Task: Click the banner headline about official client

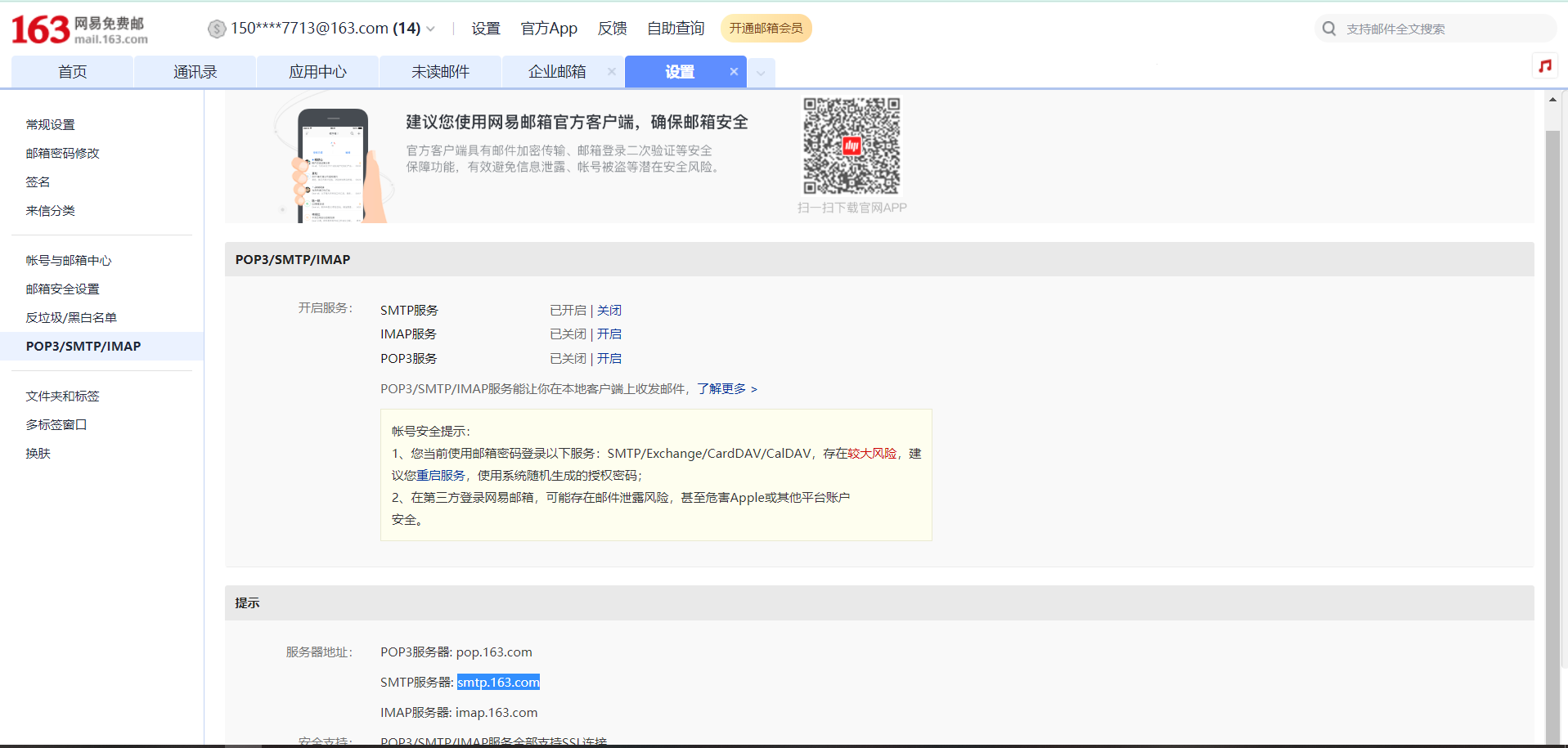Action: [x=577, y=122]
